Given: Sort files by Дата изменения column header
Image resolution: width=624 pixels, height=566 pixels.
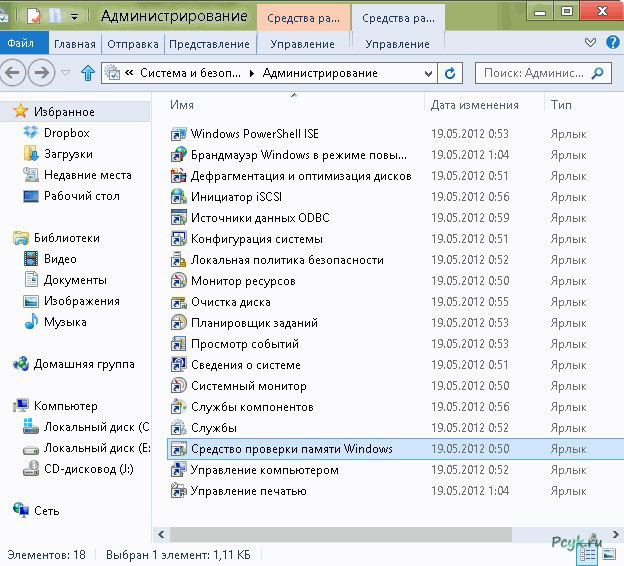Looking at the screenshot, I should tap(475, 105).
